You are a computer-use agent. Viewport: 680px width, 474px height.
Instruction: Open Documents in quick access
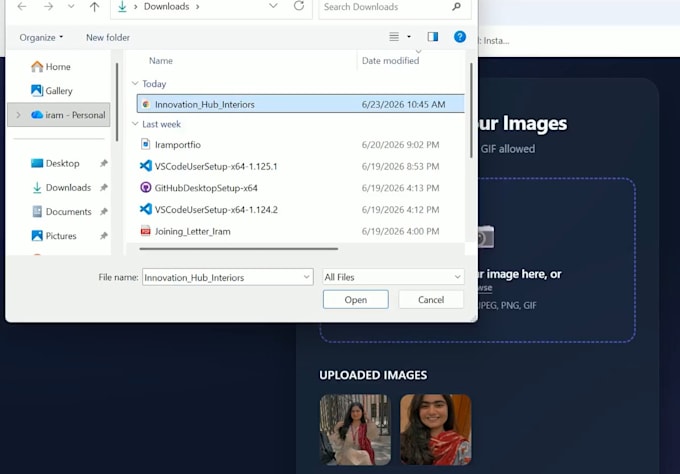coord(62,212)
